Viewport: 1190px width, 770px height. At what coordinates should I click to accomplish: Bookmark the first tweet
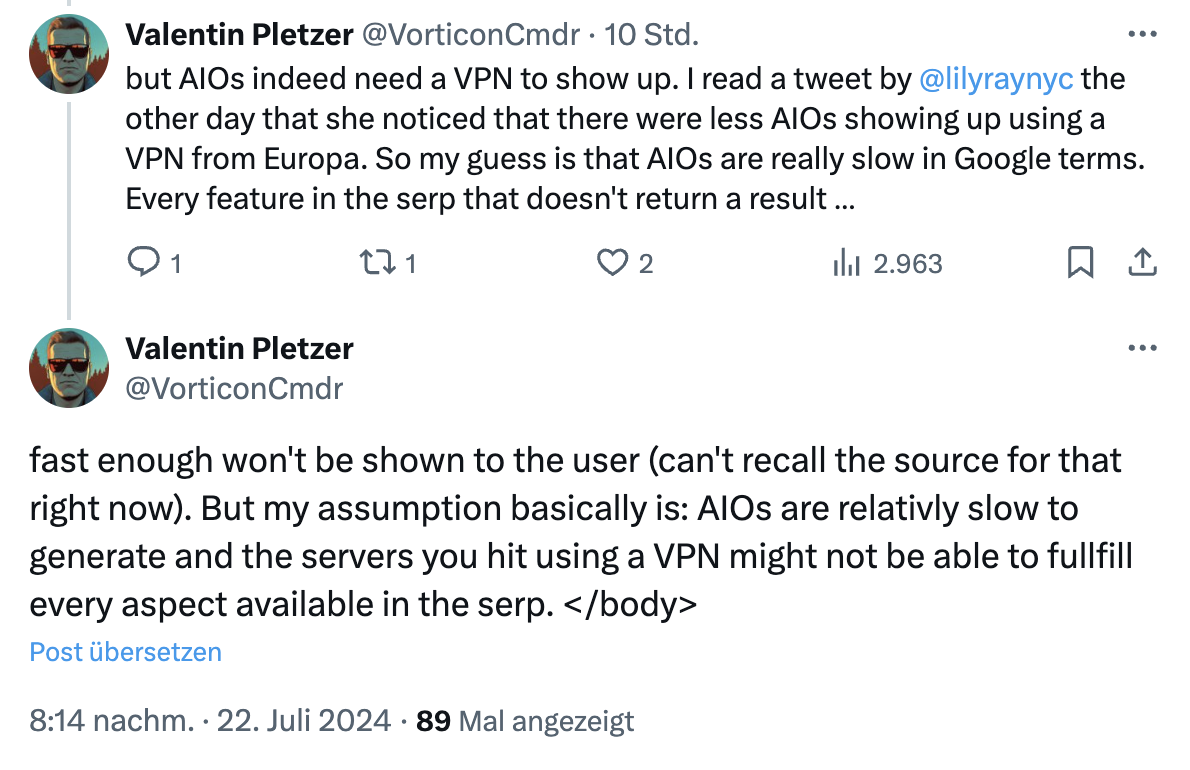coord(1080,262)
